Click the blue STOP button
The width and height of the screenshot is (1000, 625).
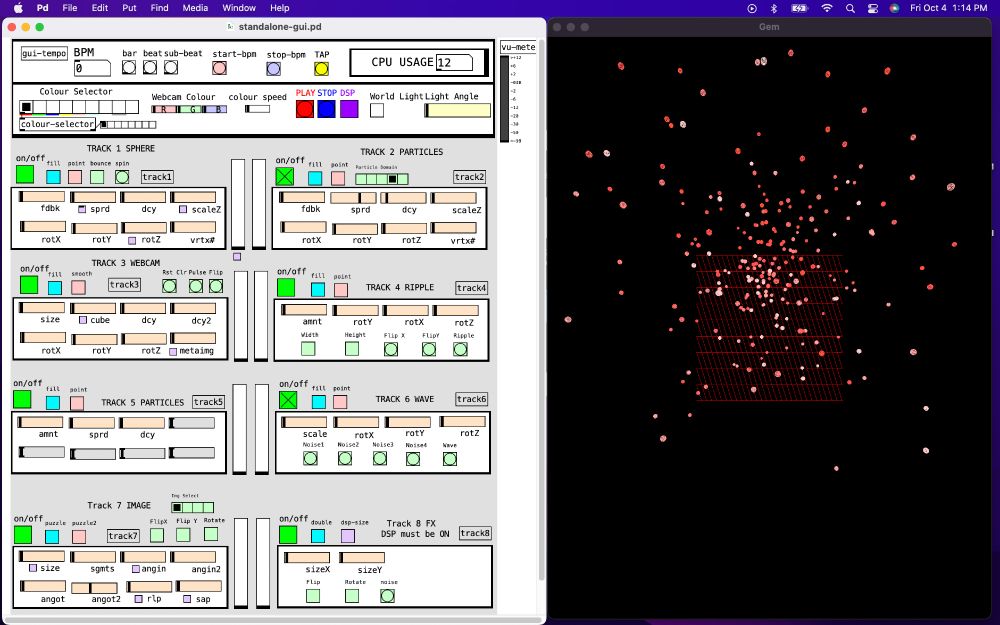pyautogui.click(x=327, y=109)
